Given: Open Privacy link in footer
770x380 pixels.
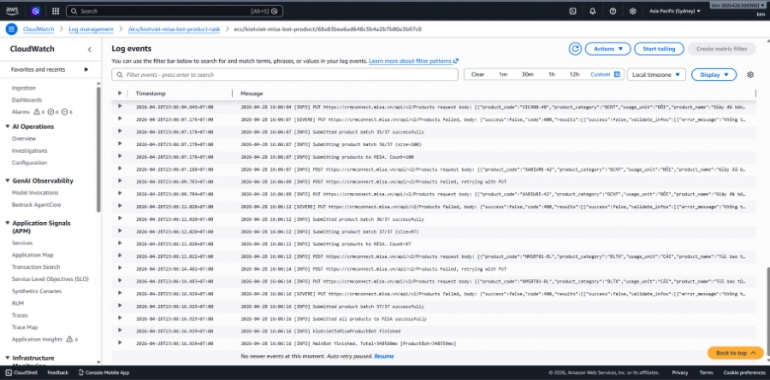Looking at the screenshot, I should coord(680,373).
